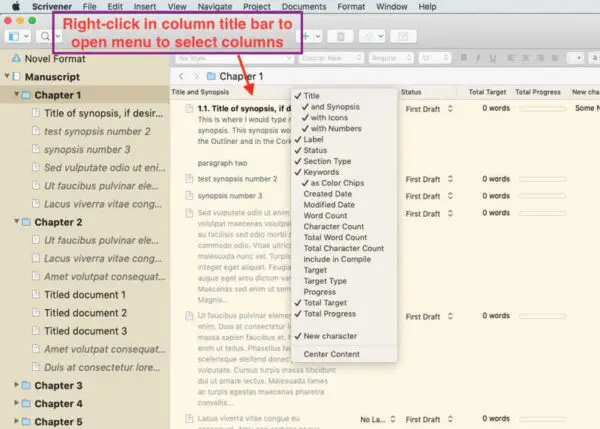Open the No La... label dropdown

click(x=378, y=419)
